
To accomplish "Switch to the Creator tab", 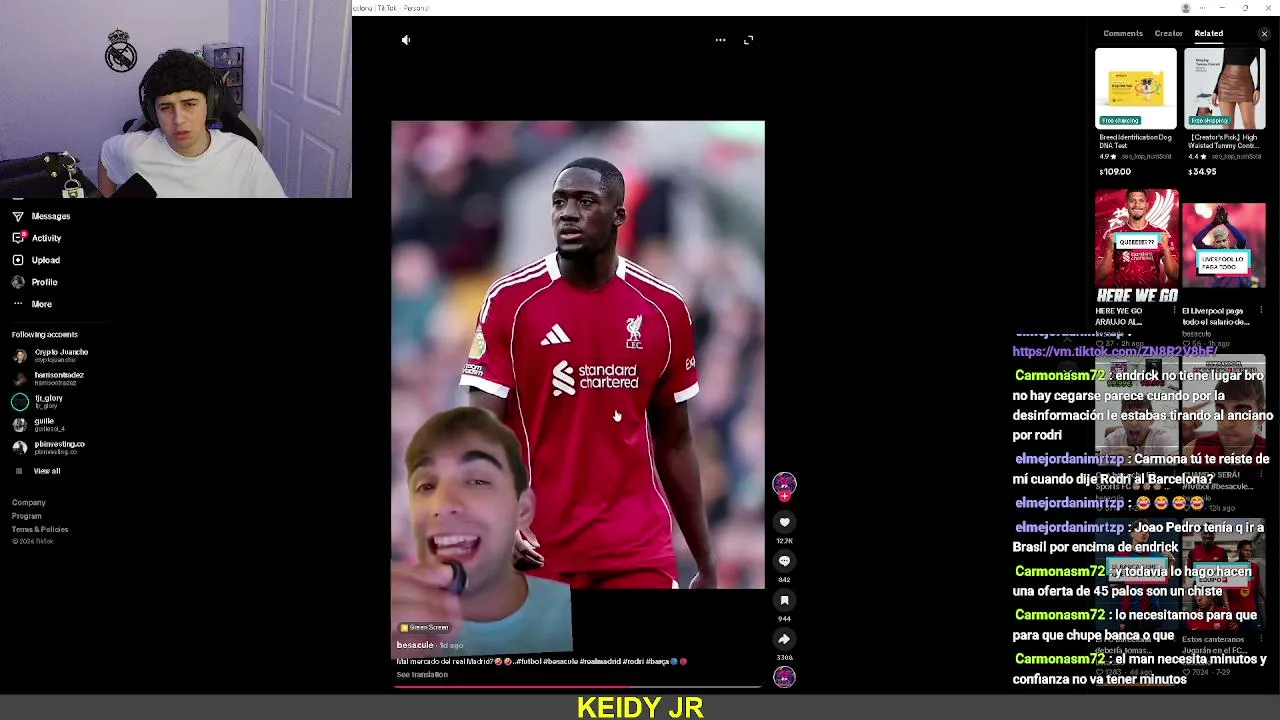I will click(1168, 33).
